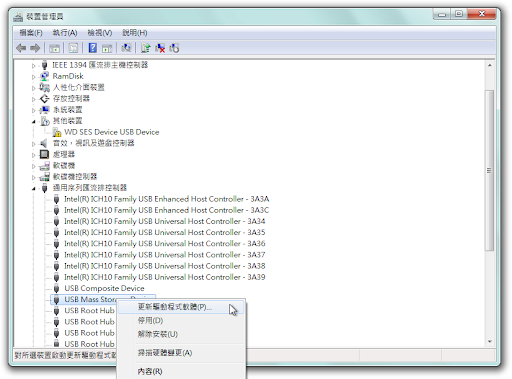Open the View (V) menu

[x=100, y=33]
